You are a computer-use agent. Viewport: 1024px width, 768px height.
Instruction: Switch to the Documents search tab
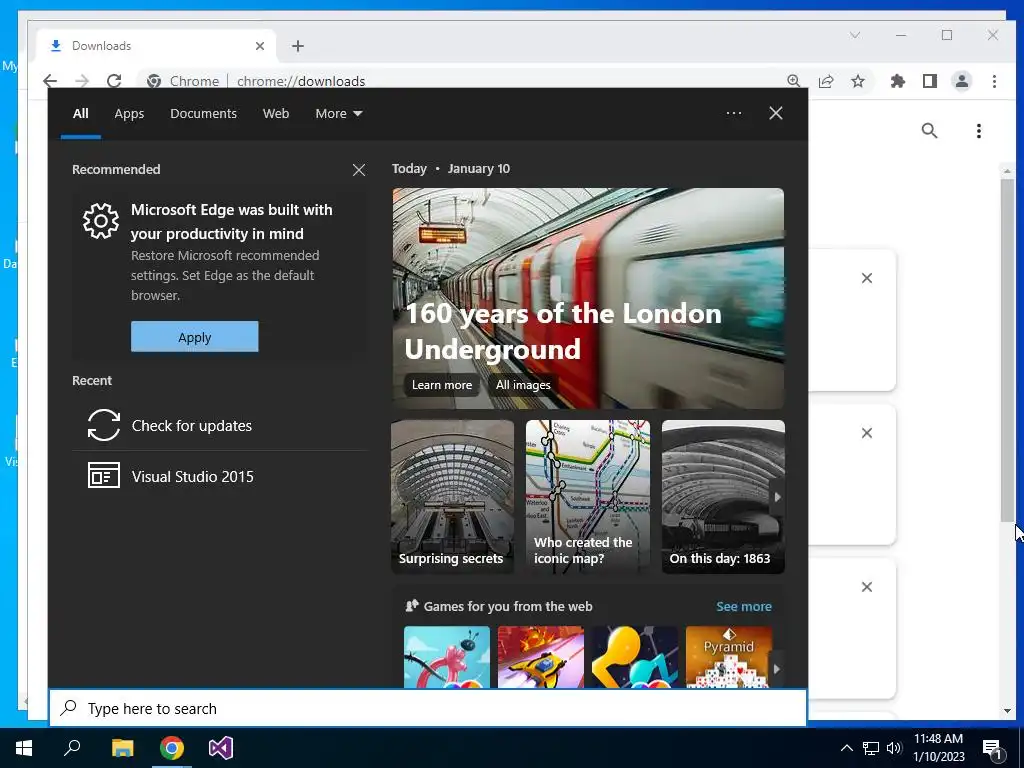[x=203, y=114]
